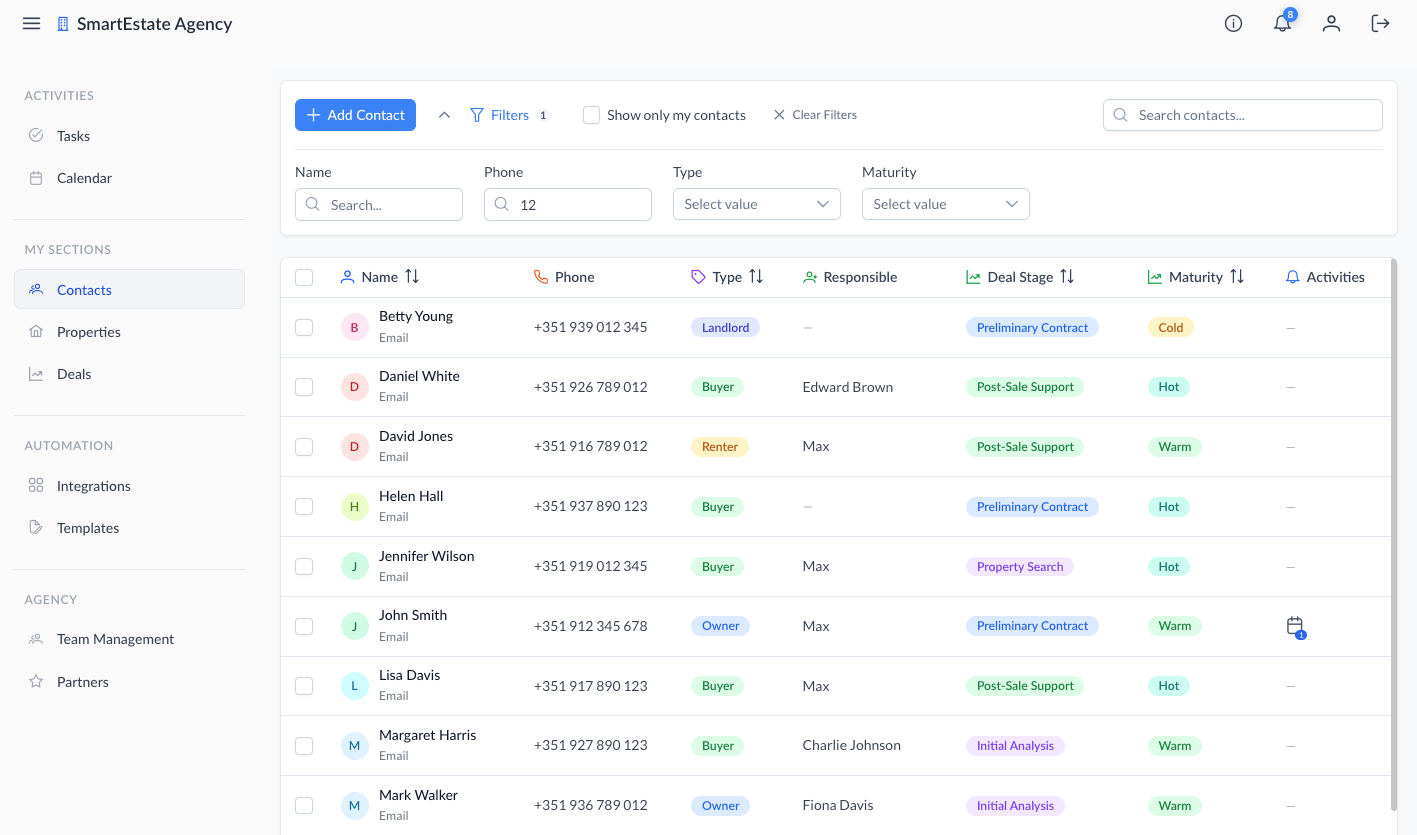Click the notifications bell icon
The height and width of the screenshot is (835, 1417).
coord(1282,24)
